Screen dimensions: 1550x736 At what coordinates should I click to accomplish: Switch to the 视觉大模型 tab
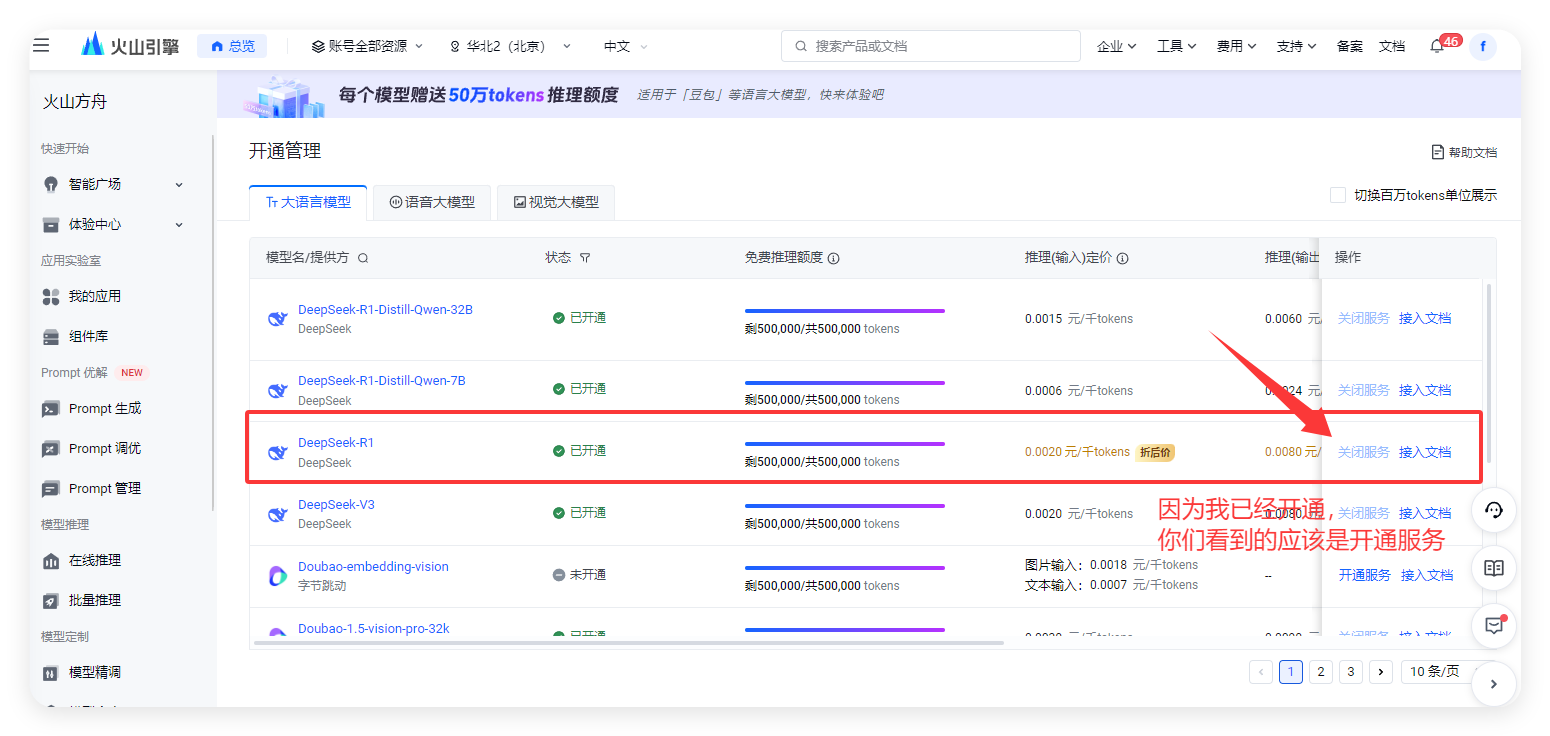556,202
